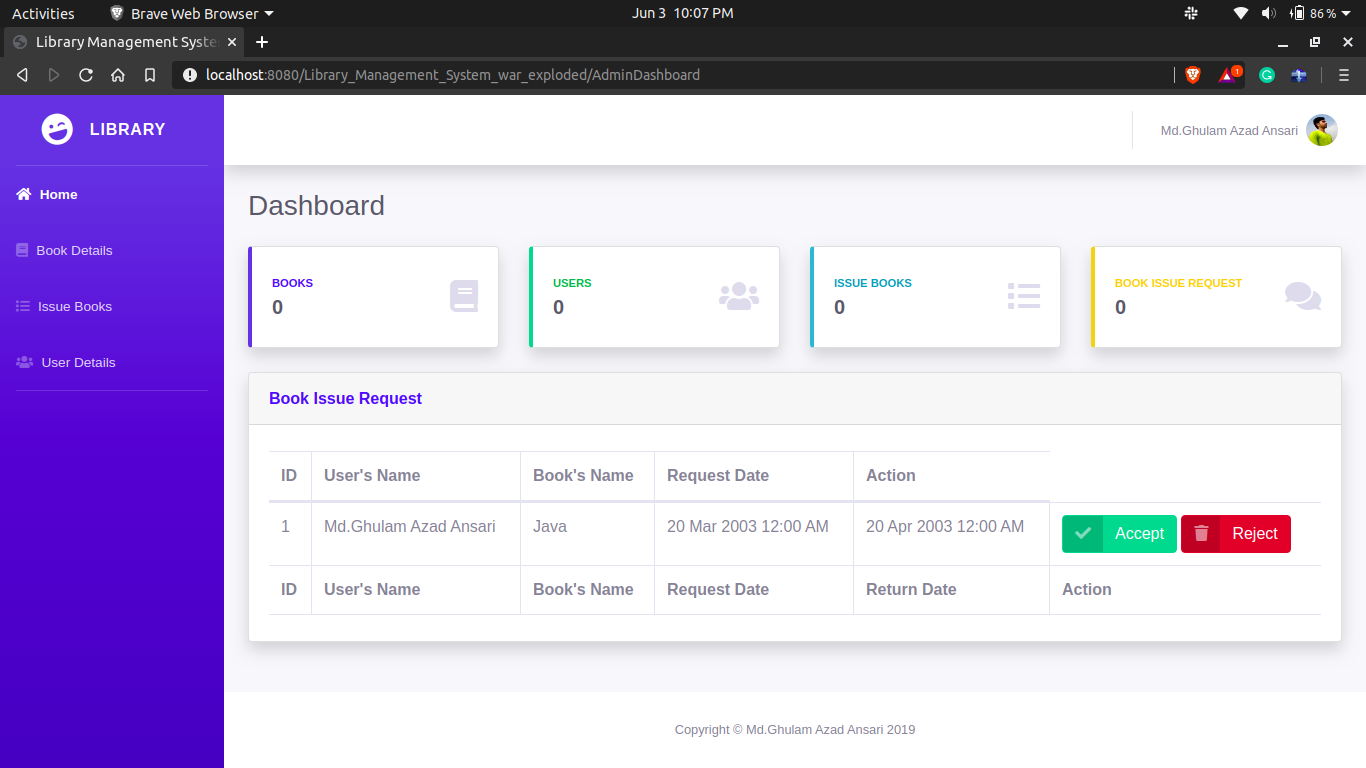Click the BOOK ISSUE REQUEST card label
The width and height of the screenshot is (1366, 768).
pyautogui.click(x=1178, y=283)
